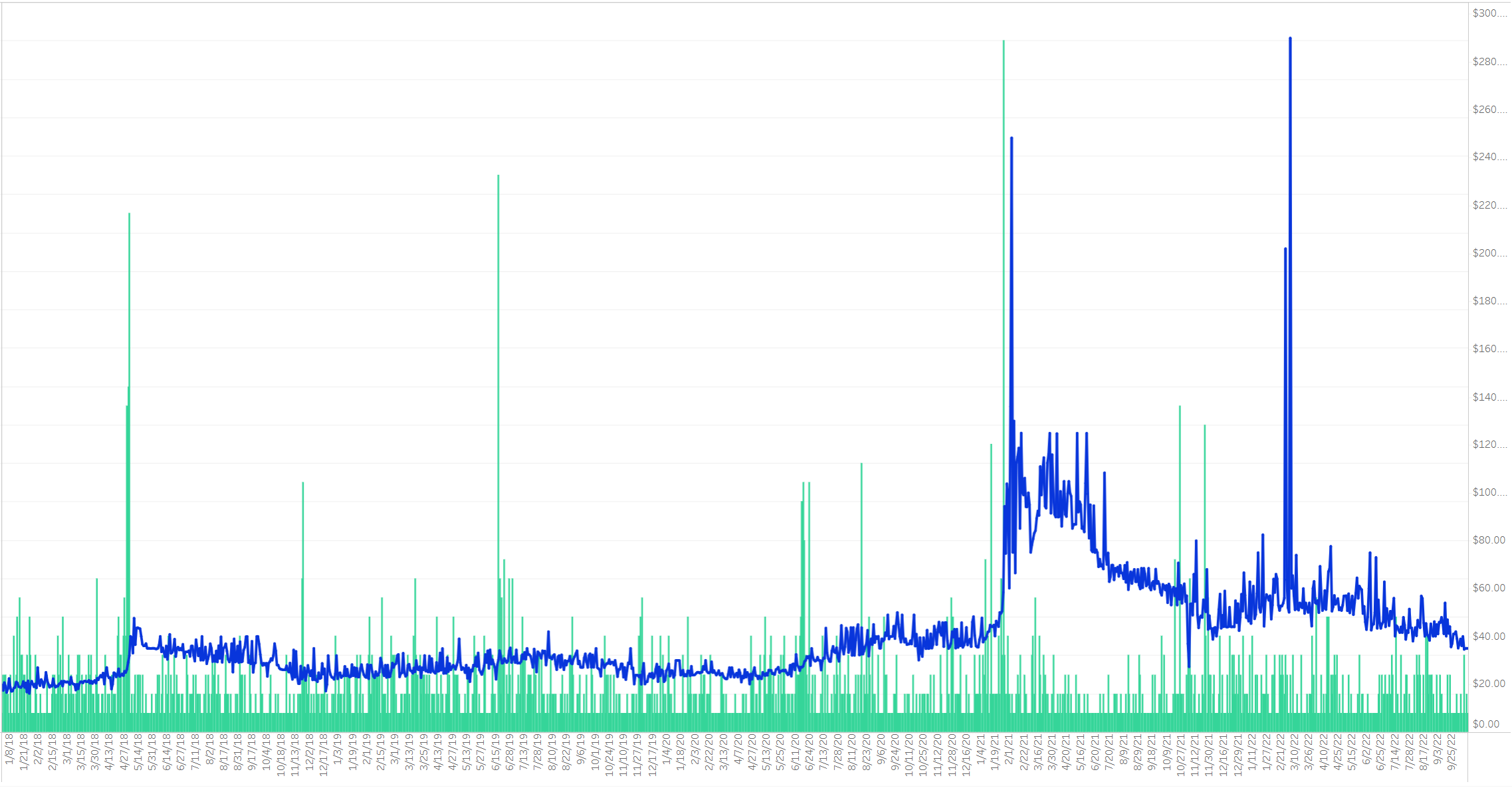Screen dimensions: 1512x794
Task: Click the $240 axis label
Action: (x=1489, y=157)
